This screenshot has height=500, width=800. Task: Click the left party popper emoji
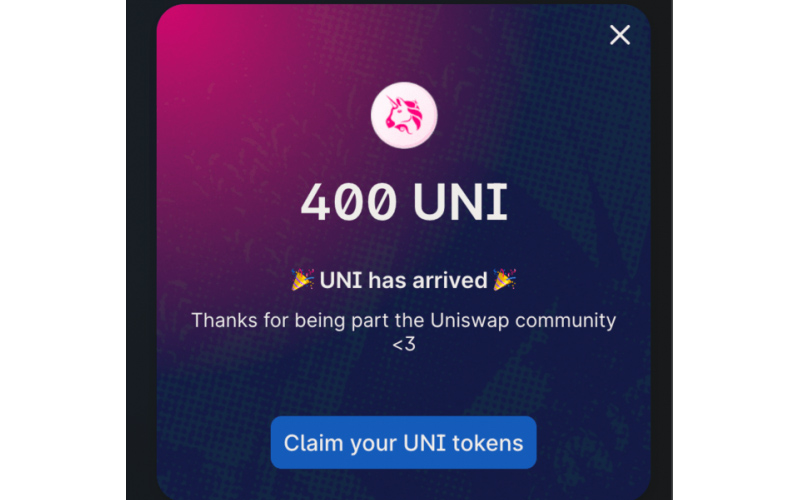[x=303, y=280]
